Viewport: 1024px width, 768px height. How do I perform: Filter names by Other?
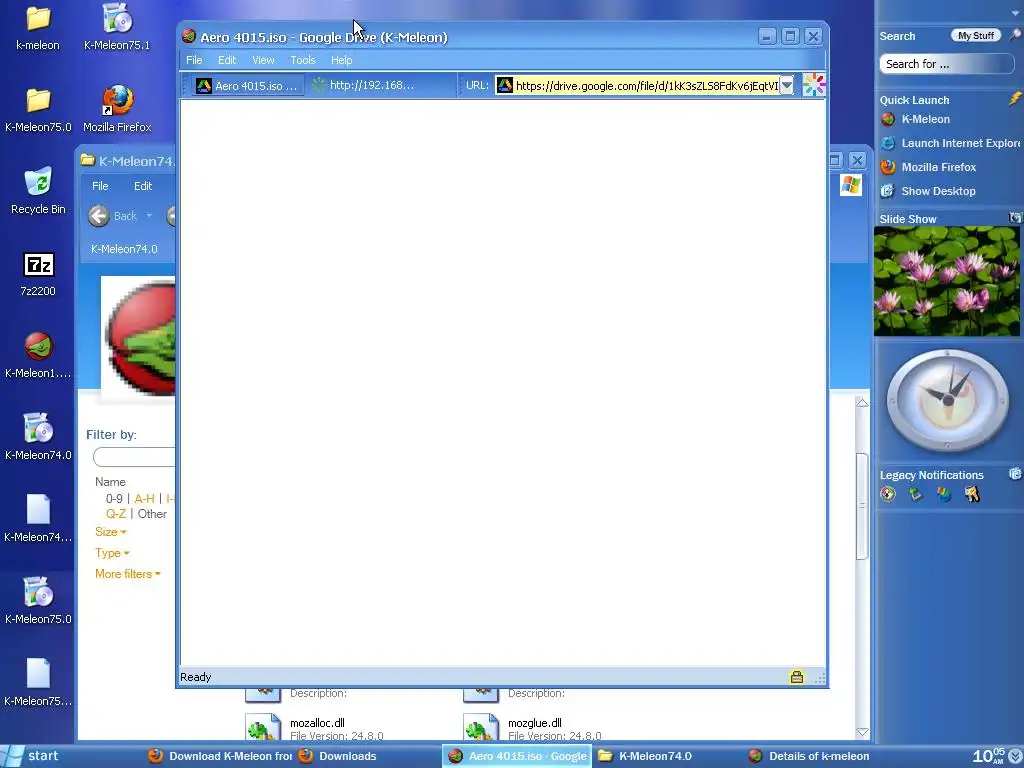tap(152, 514)
